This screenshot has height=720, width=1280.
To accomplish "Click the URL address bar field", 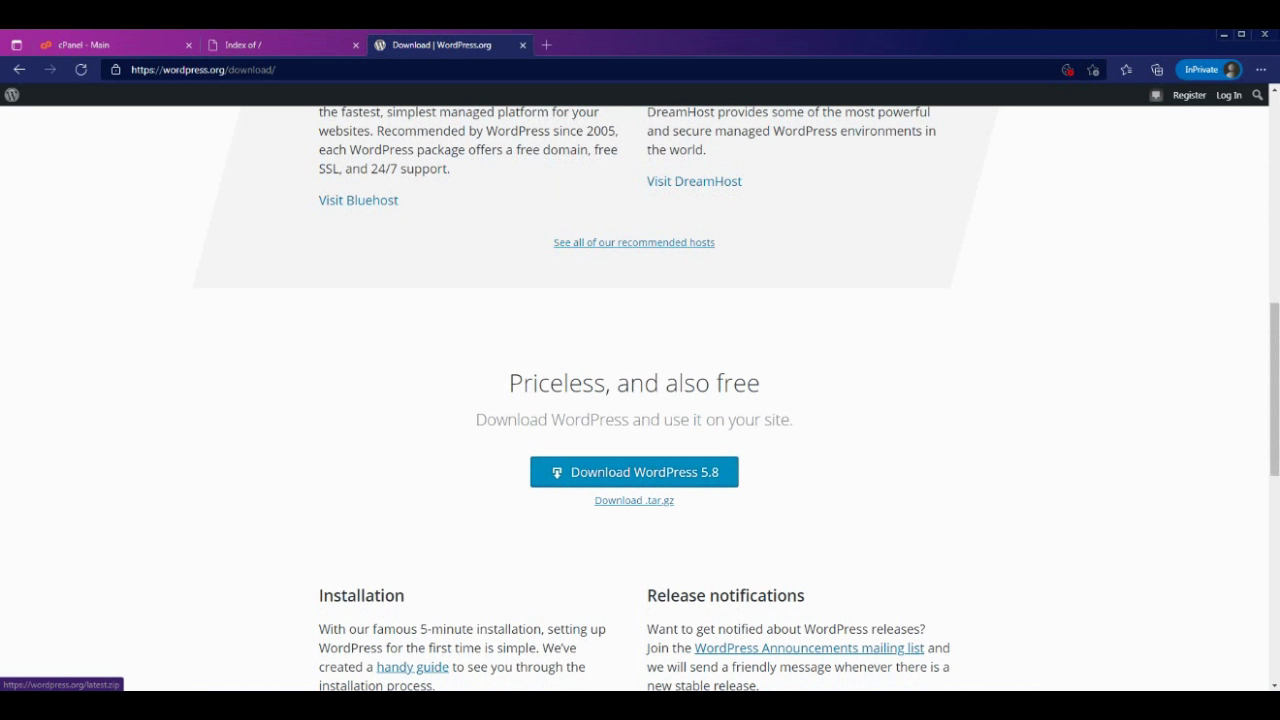I will [x=580, y=70].
